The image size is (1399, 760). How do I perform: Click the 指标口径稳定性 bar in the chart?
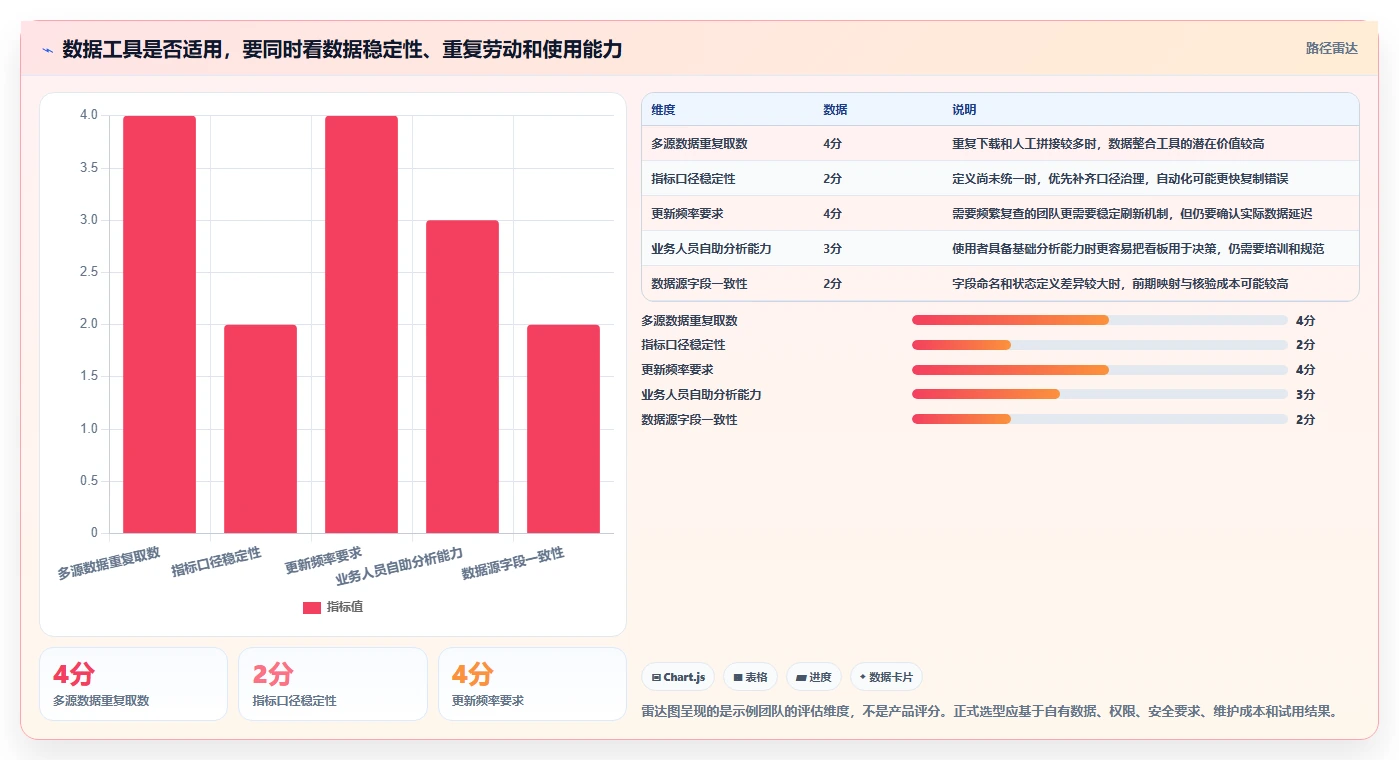pos(260,429)
